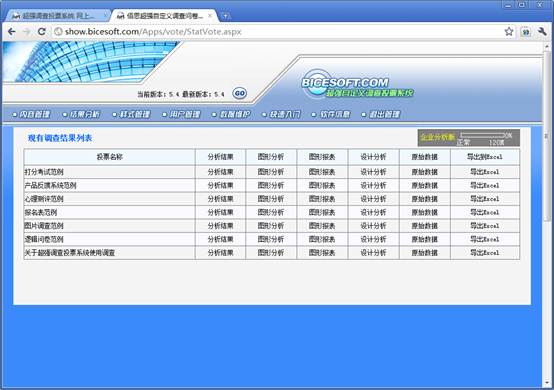This screenshot has width=554, height=390.
Task: Open the wrench settings menu in Chrome
Action: pos(542,31)
